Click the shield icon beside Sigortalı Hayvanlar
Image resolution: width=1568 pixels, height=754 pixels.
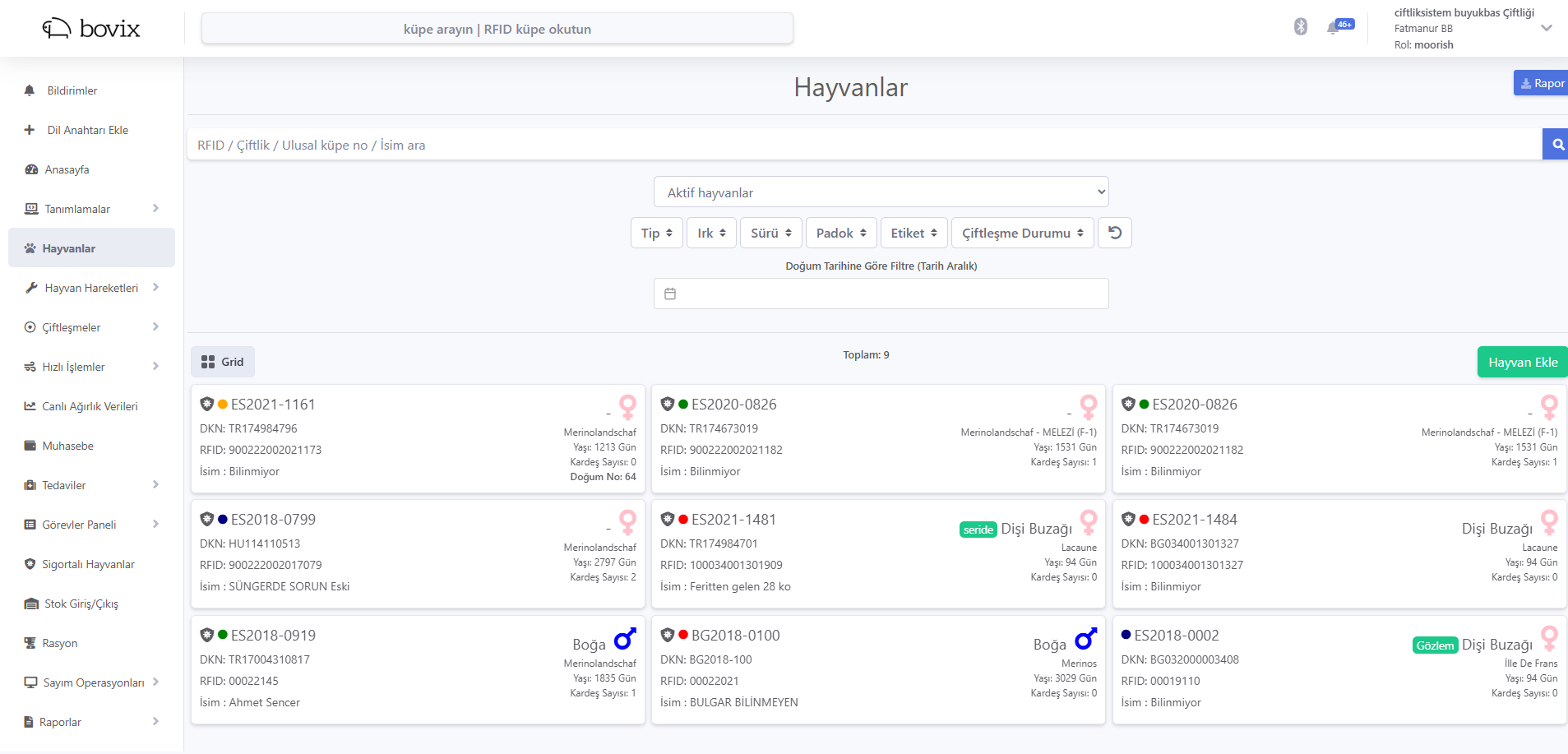pos(30,564)
